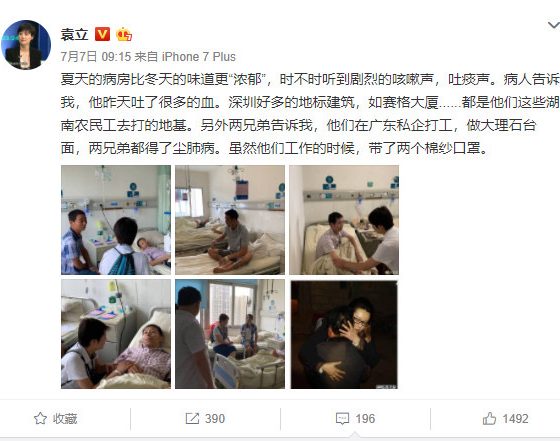Image resolution: width=560 pixels, height=441 pixels.
Task: Open first photo with backpack visitor
Action: pyautogui.click(x=116, y=220)
